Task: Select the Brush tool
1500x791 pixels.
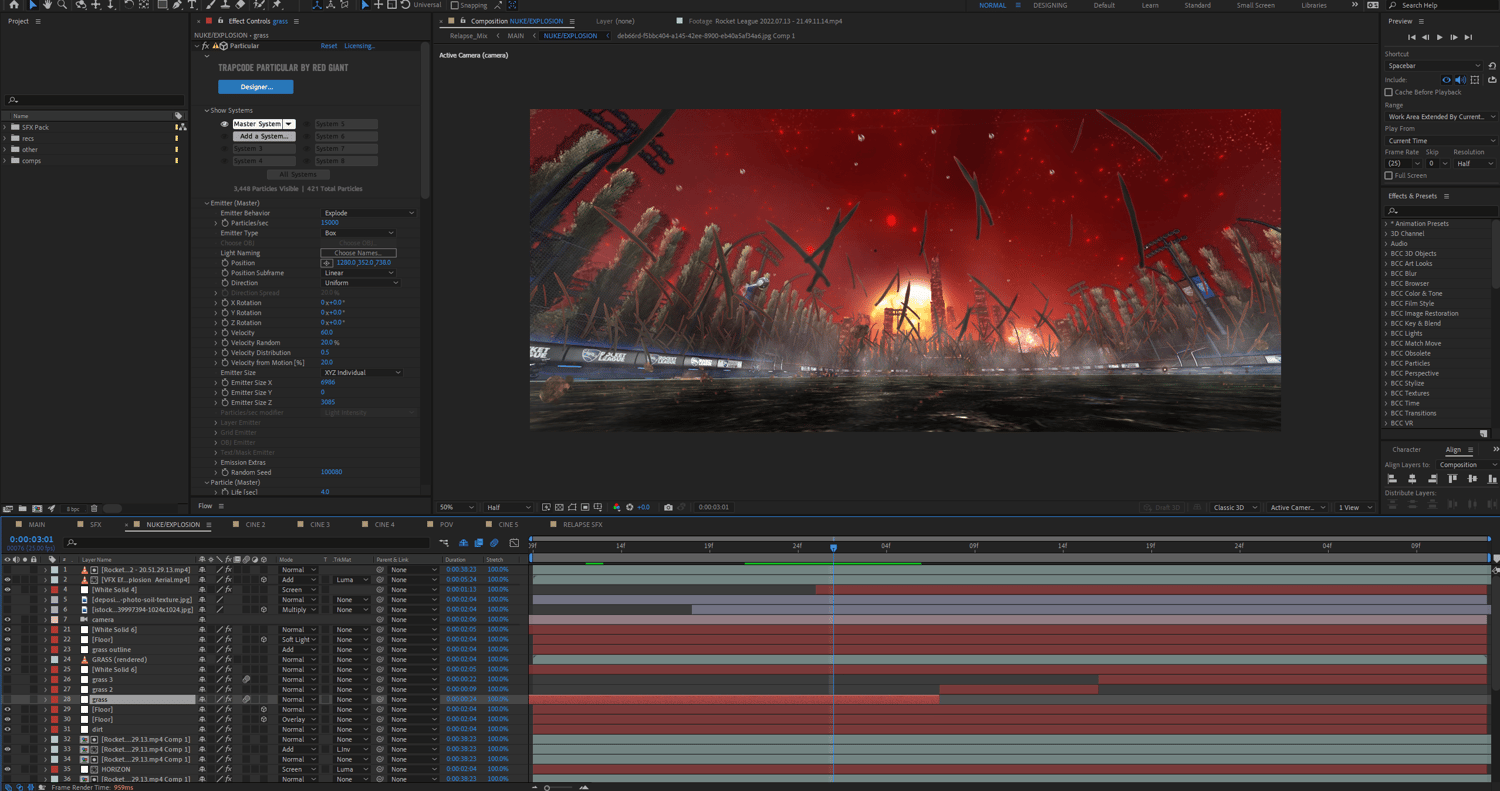Action: coord(209,5)
